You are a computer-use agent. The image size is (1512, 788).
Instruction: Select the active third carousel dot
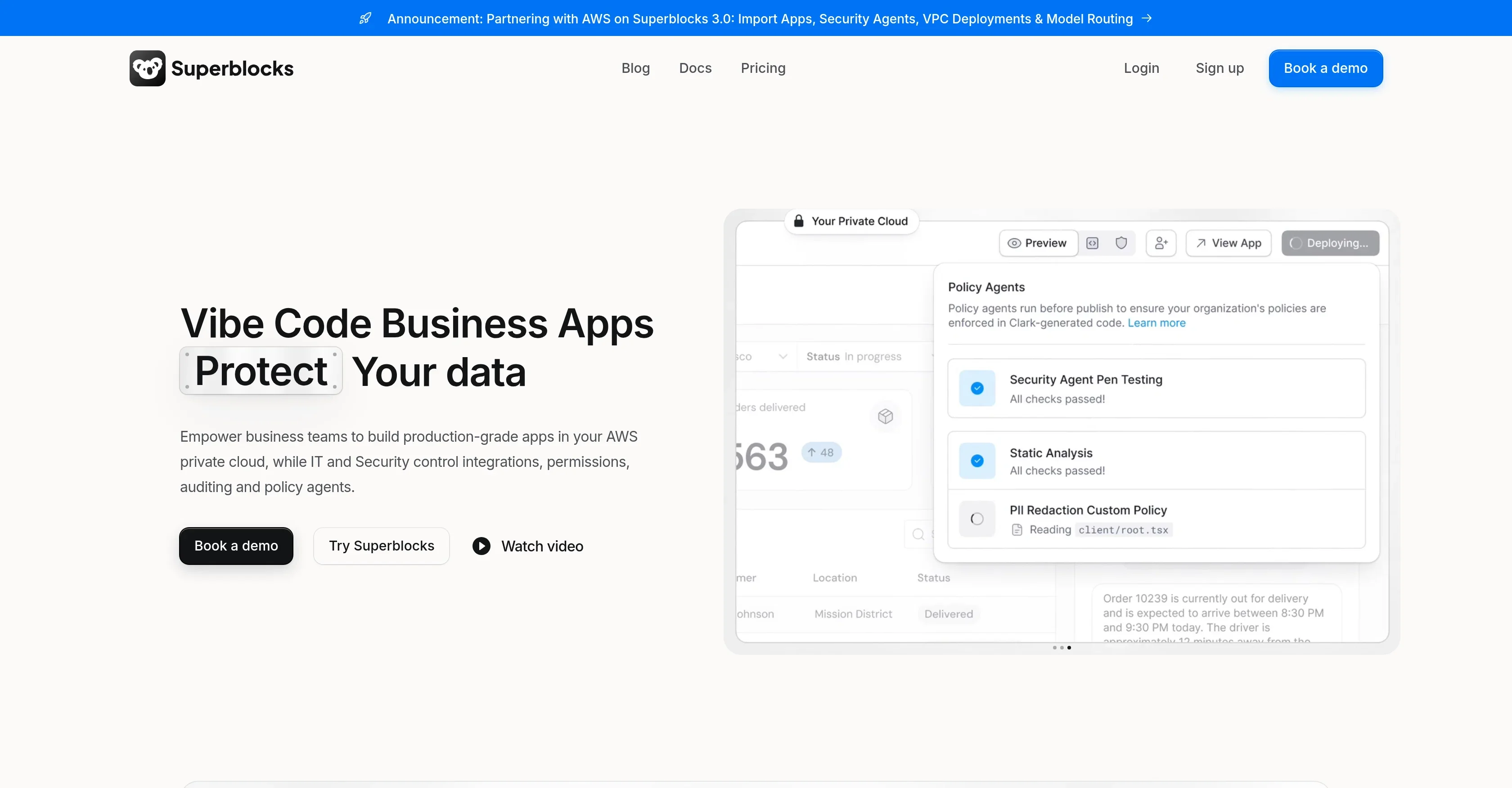click(x=1069, y=648)
